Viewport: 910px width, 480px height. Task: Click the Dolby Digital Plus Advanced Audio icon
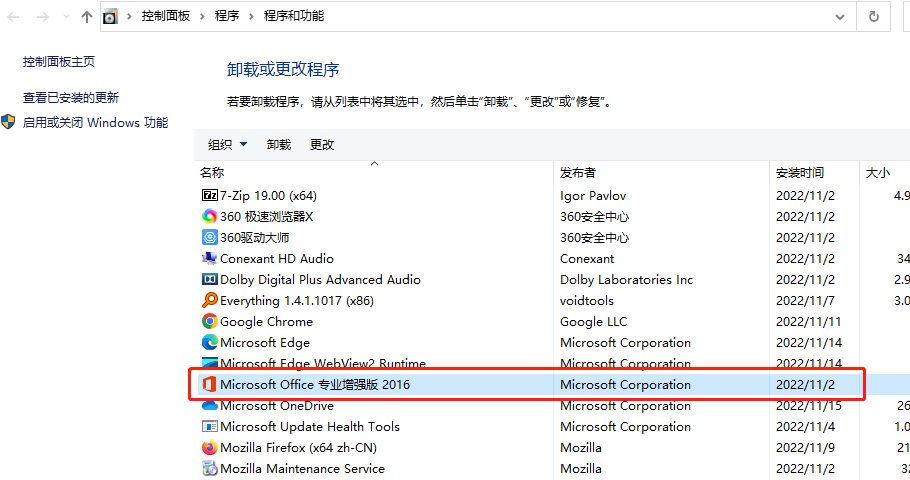[x=210, y=279]
